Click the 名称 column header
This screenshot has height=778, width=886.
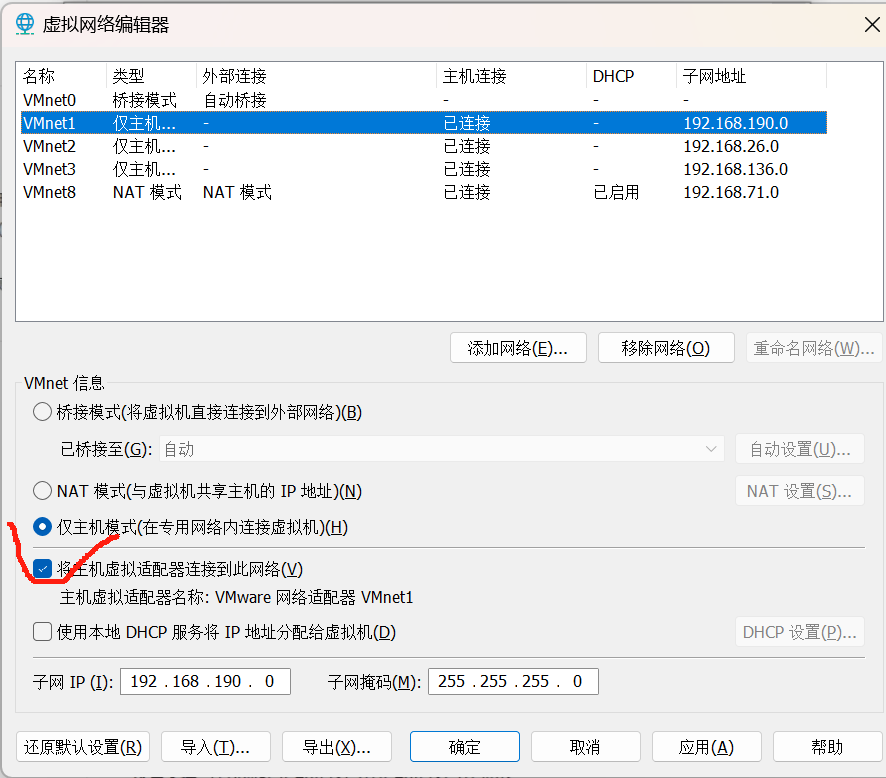pos(63,76)
